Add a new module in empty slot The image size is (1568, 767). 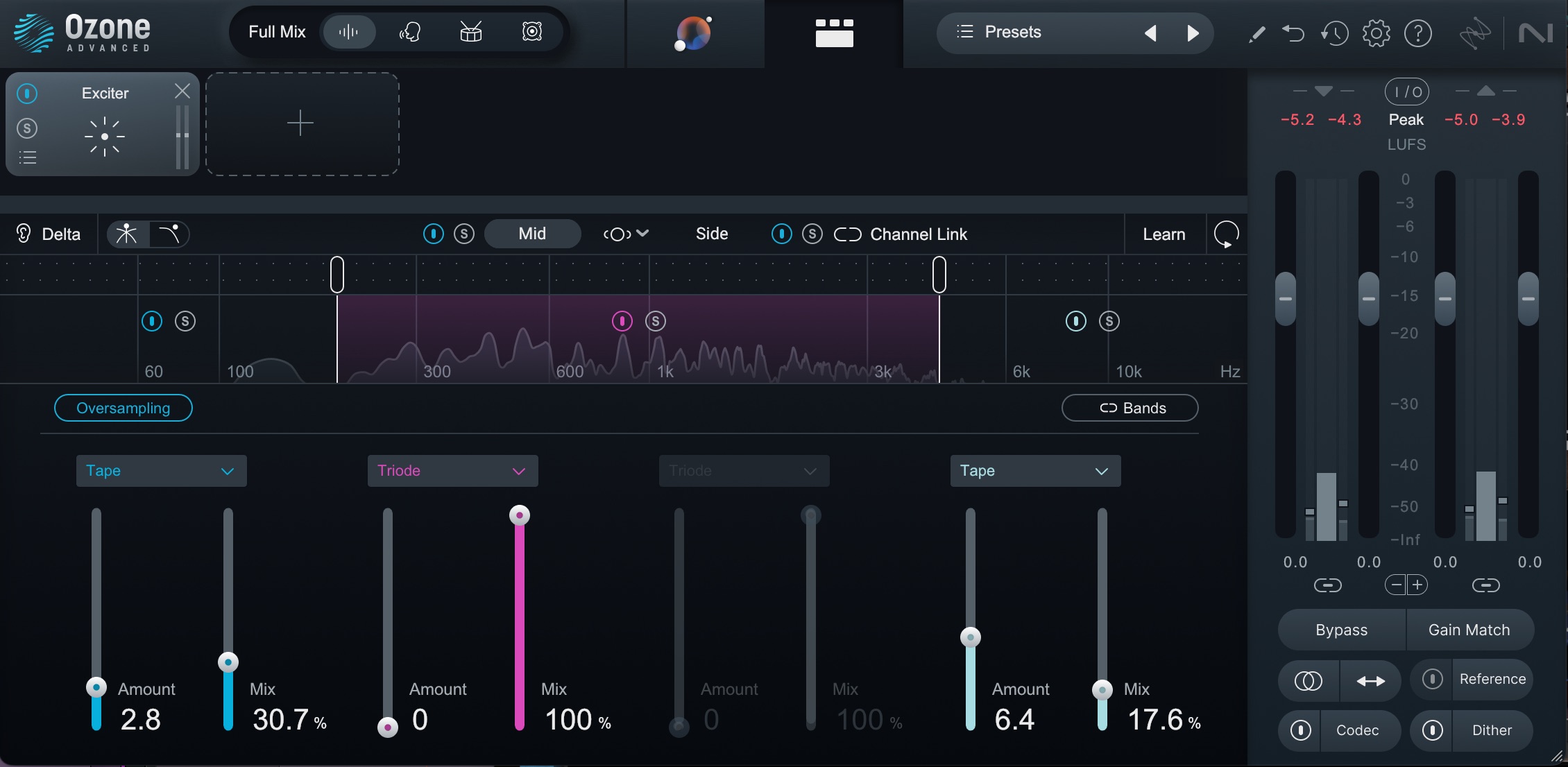coord(302,123)
